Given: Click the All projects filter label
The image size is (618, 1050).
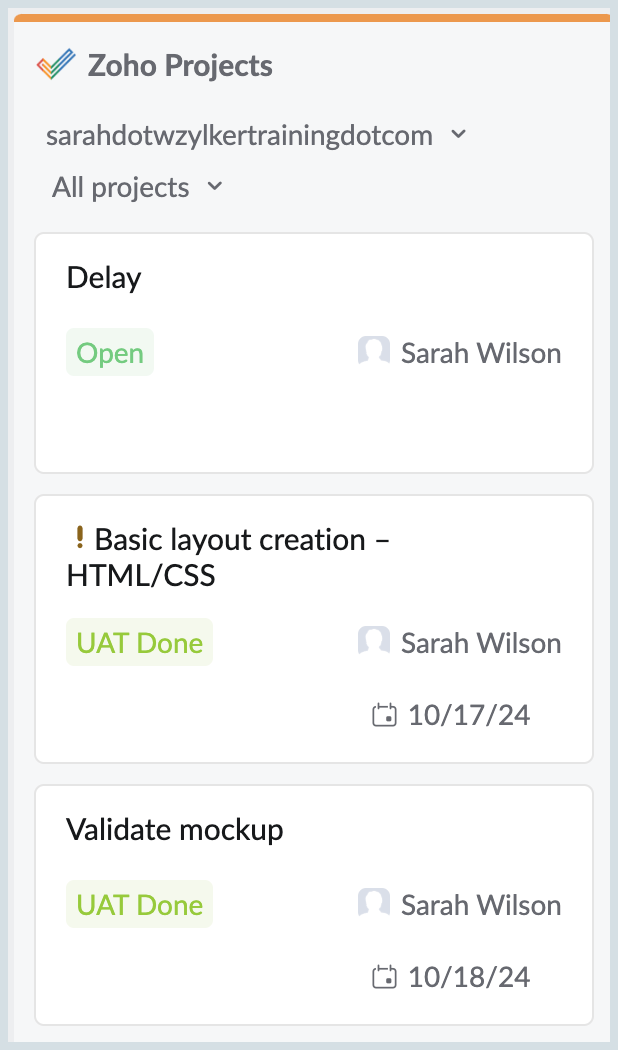Looking at the screenshot, I should click(120, 187).
